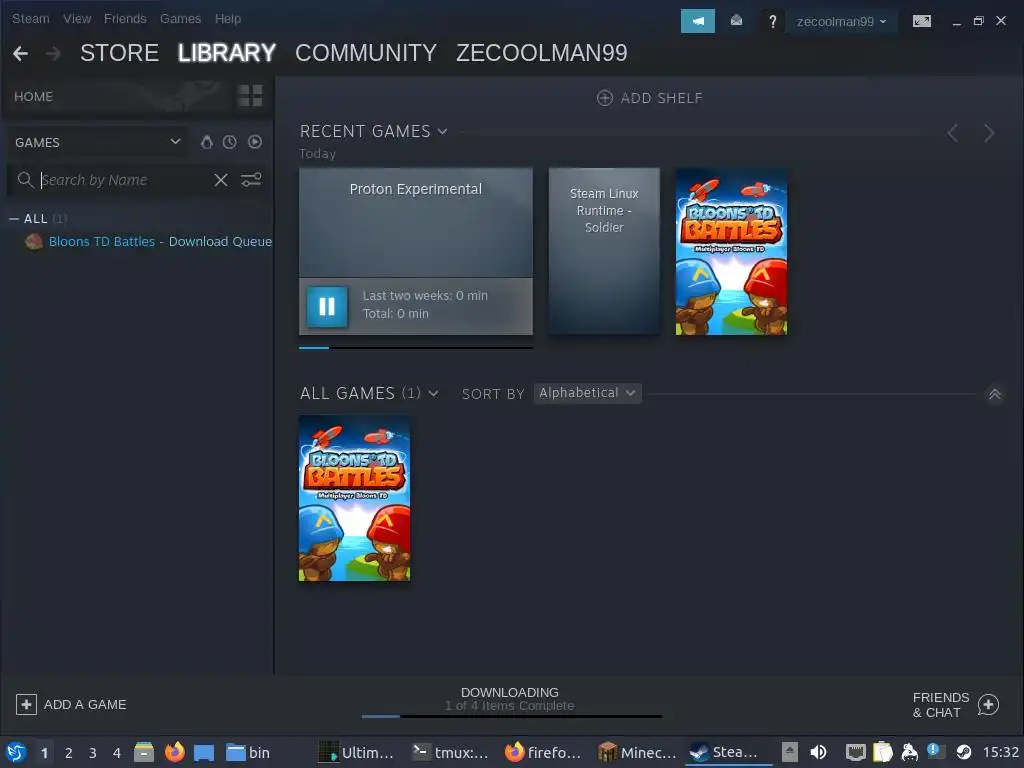Click the forward navigation arrow
This screenshot has height=768, width=1024.
[x=54, y=53]
